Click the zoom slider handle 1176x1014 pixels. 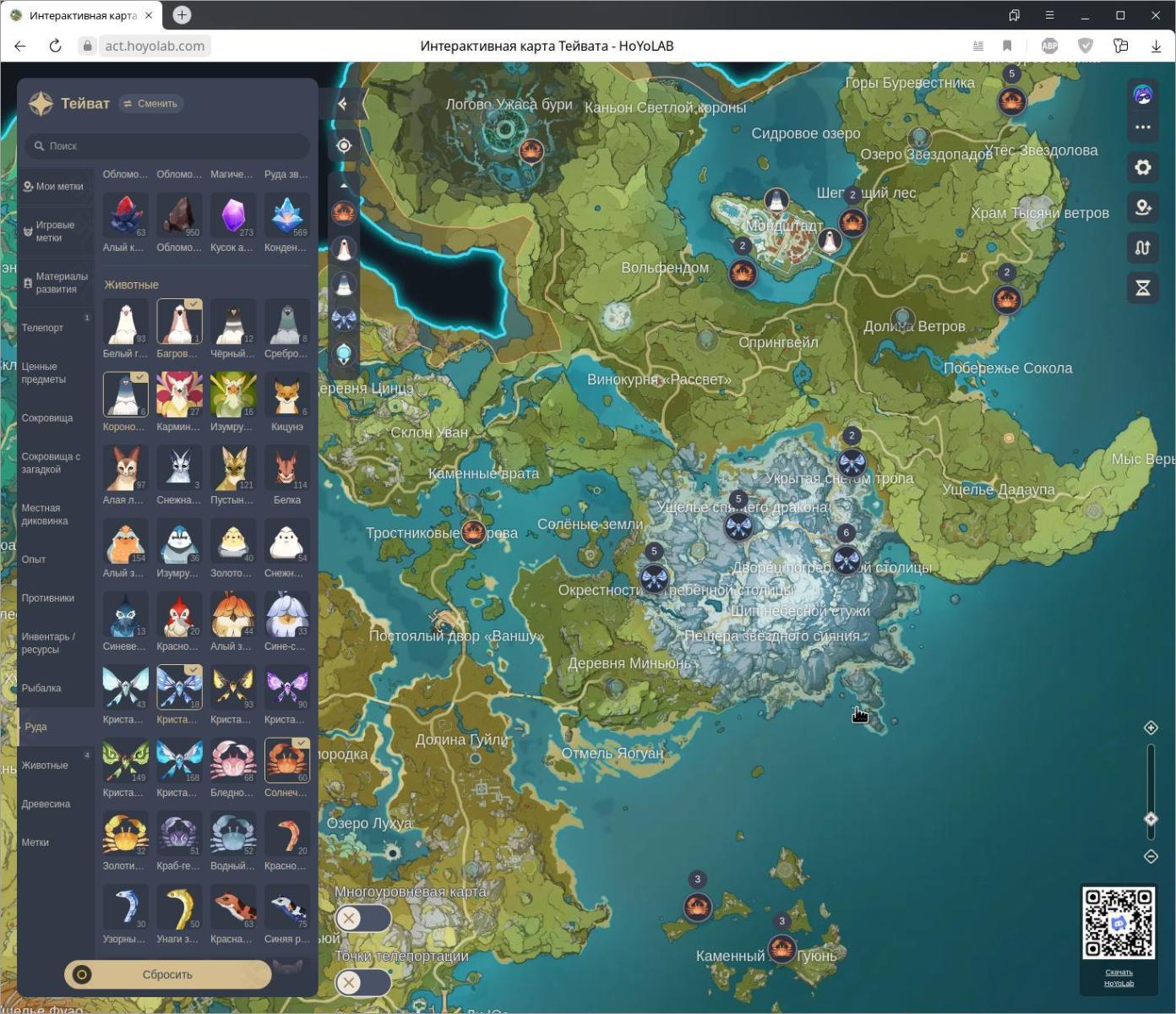point(1151,819)
